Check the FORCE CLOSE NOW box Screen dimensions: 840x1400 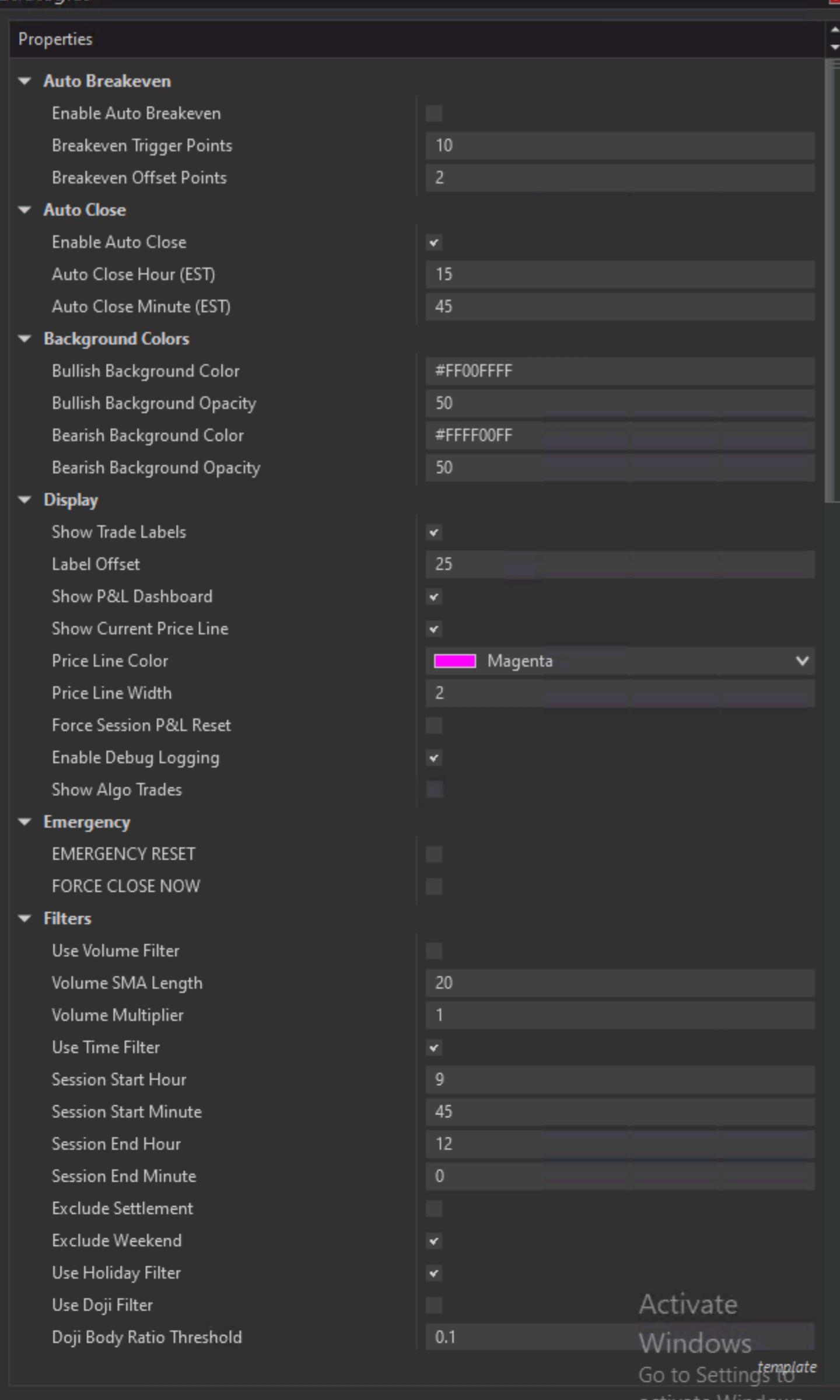434,886
